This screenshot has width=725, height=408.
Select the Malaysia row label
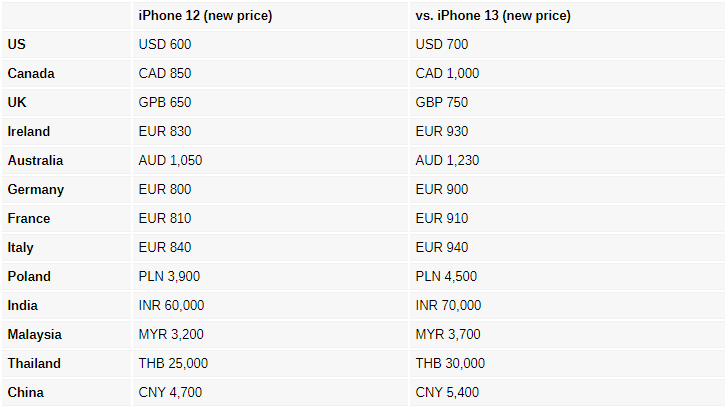(35, 334)
